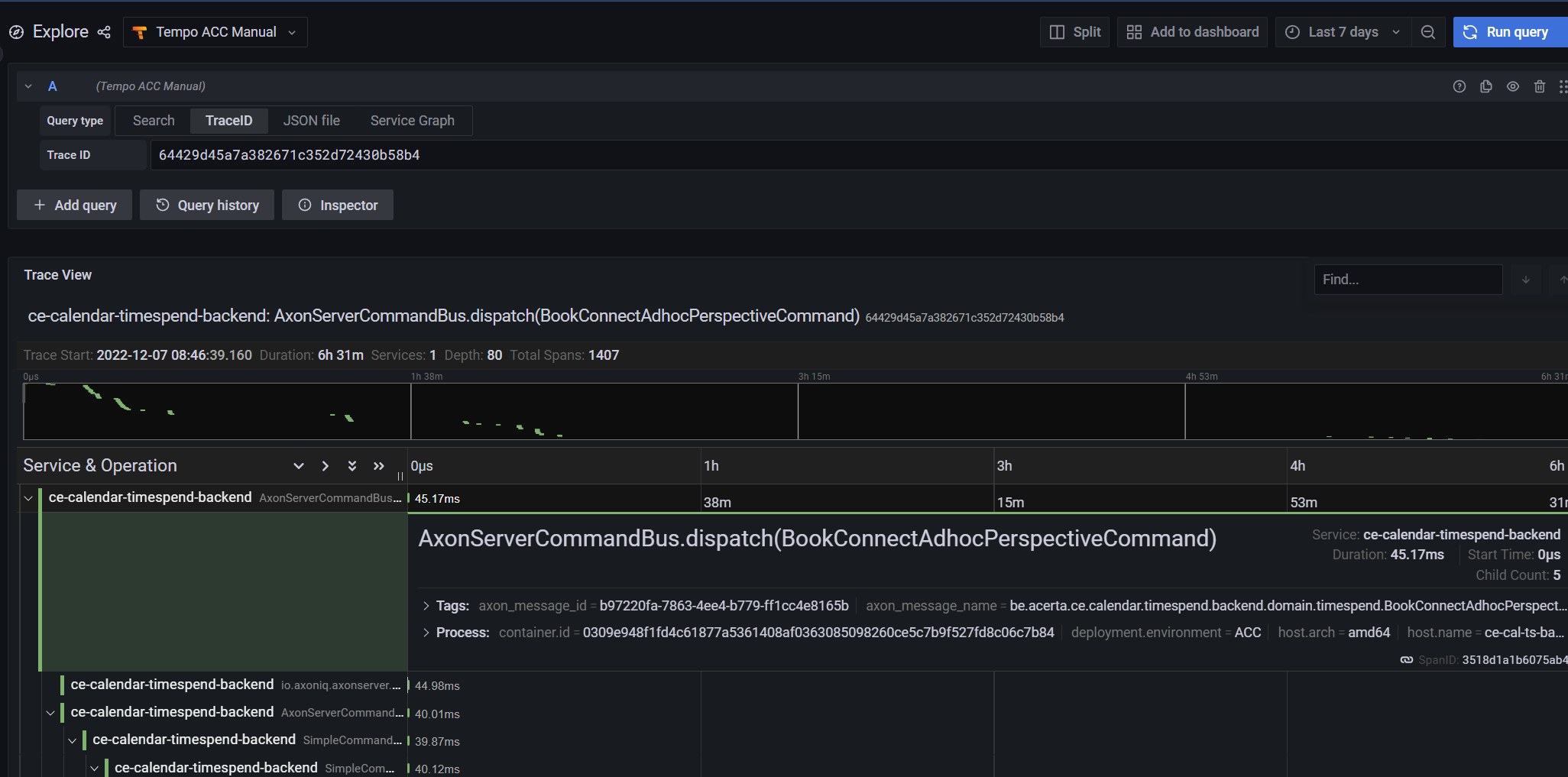Click the share icon next to Explore
This screenshot has width=1568, height=777.
(104, 32)
